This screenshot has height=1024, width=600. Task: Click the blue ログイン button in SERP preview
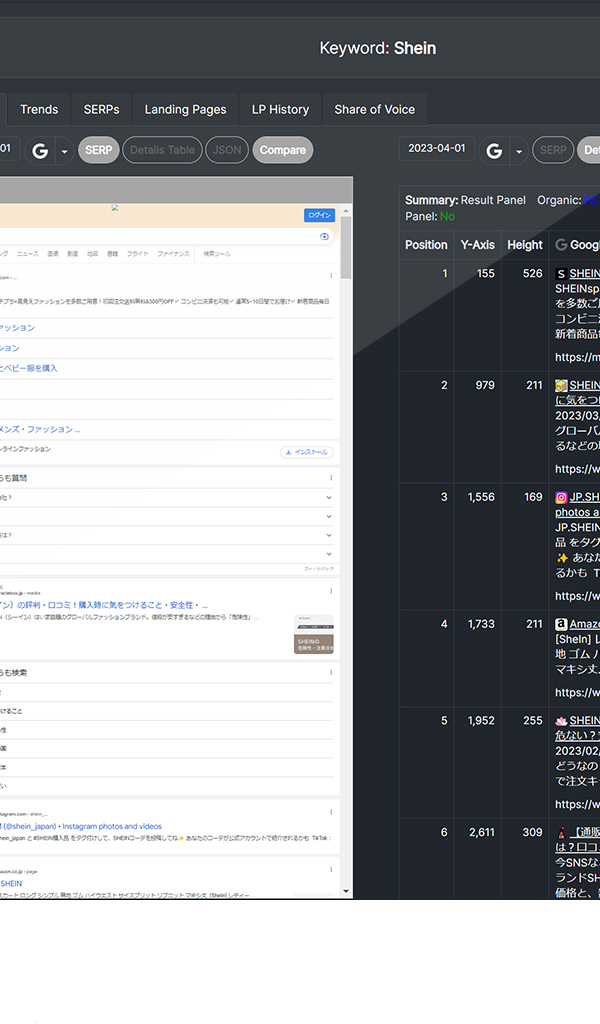click(319, 215)
